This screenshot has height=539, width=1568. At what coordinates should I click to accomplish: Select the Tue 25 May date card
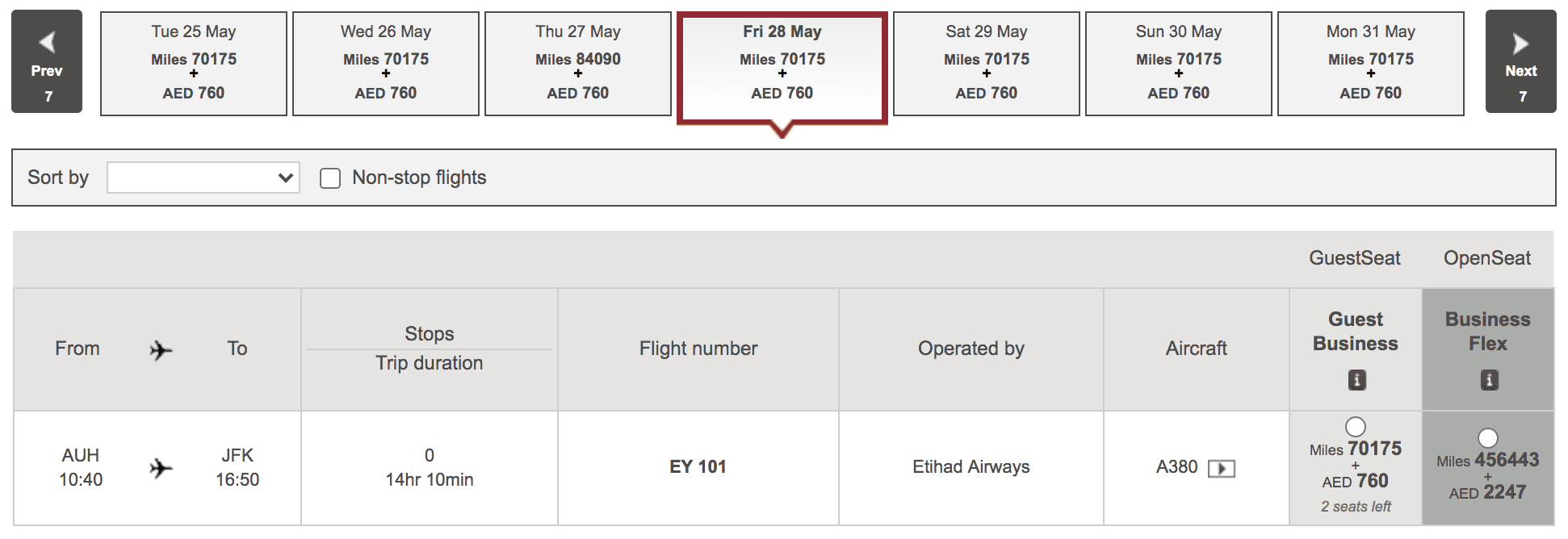(x=193, y=62)
